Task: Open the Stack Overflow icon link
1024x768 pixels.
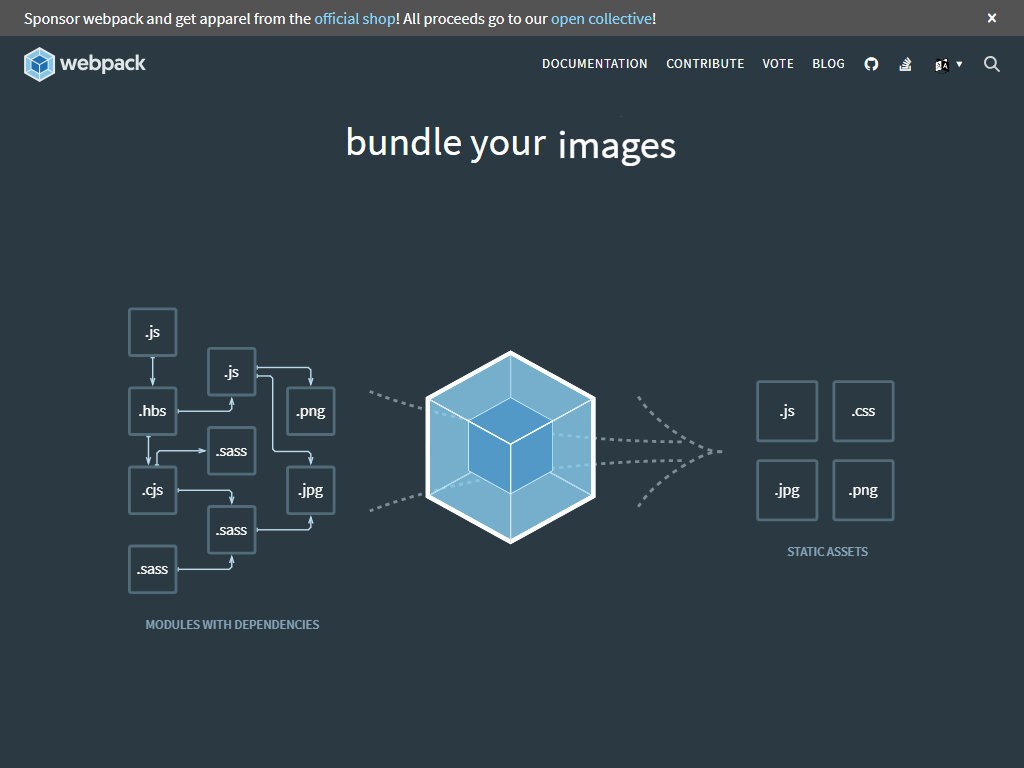Action: (905, 64)
